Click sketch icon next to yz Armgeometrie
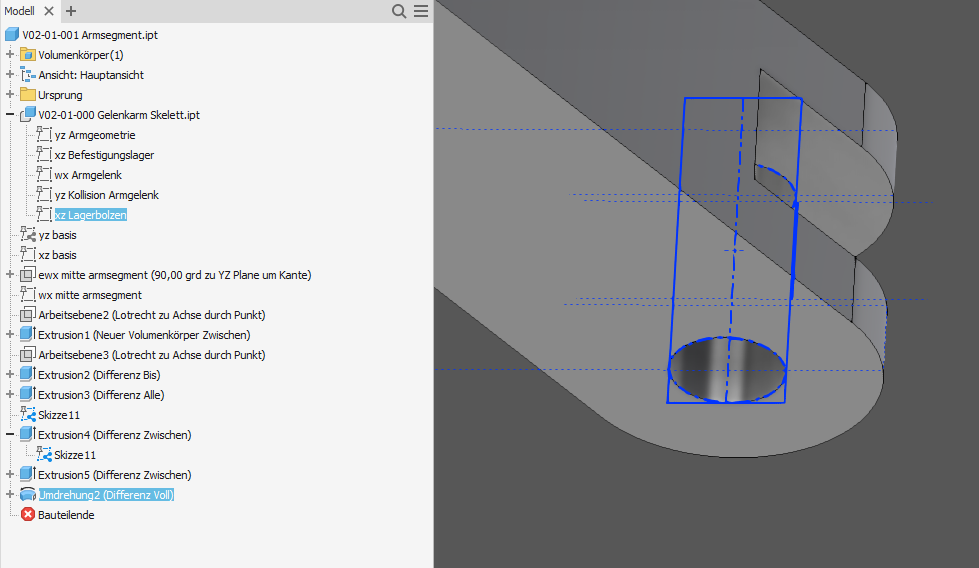Screen dimensions: 979x568 (x=44, y=134)
